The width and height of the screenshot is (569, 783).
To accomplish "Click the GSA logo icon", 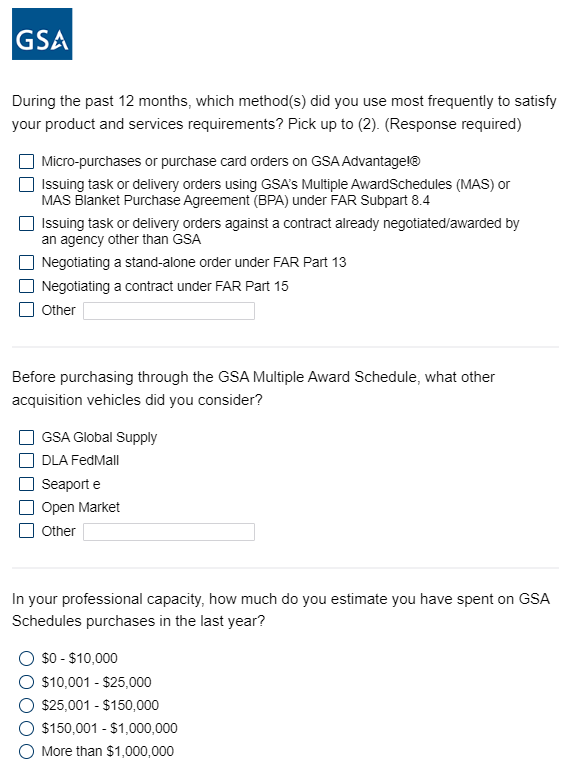I will [x=42, y=34].
